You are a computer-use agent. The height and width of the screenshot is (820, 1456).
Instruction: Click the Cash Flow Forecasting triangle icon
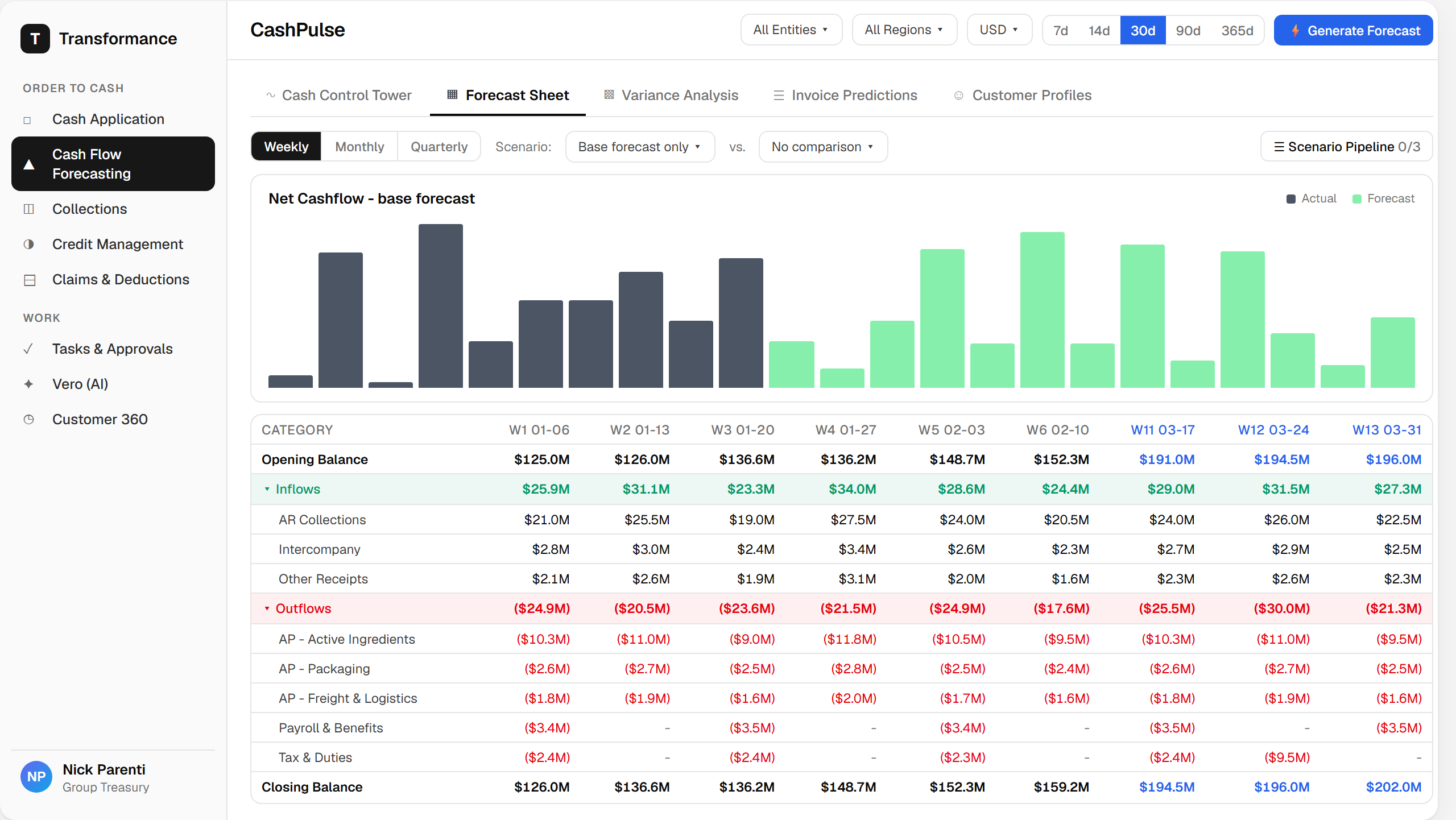tap(29, 164)
